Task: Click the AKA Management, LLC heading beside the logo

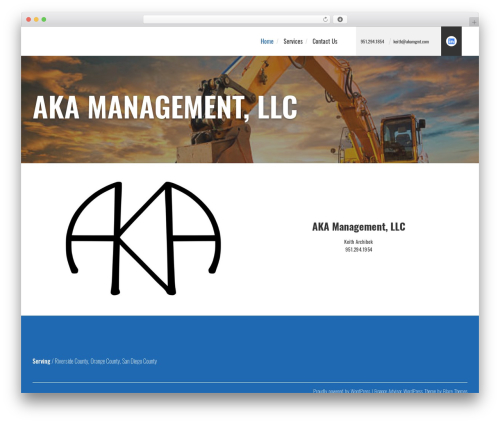Action: click(359, 227)
